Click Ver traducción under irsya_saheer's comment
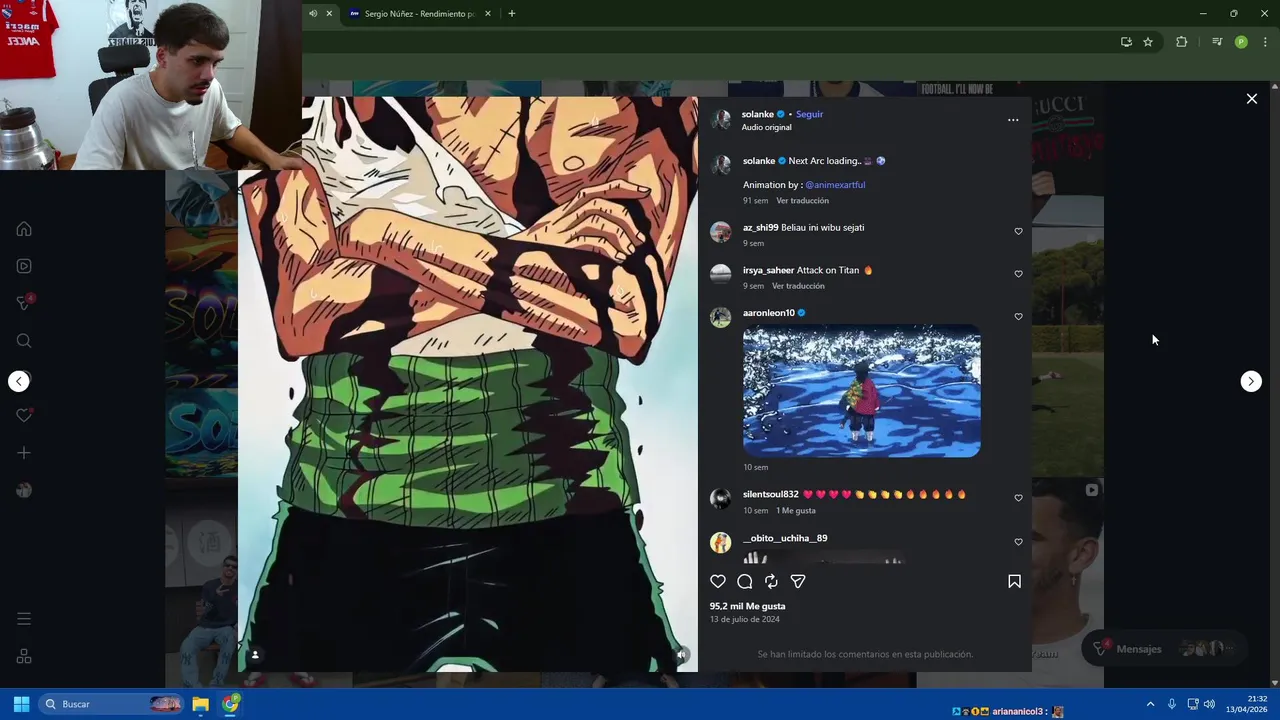 point(798,286)
